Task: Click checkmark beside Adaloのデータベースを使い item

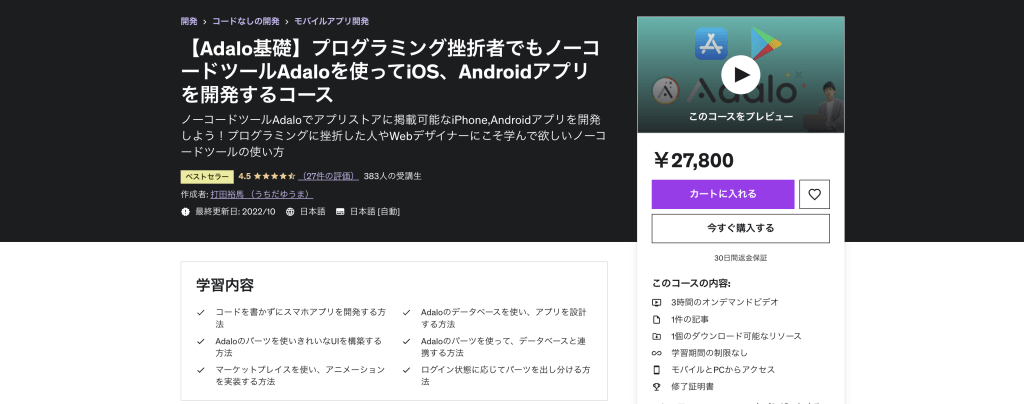Action: click(406, 313)
